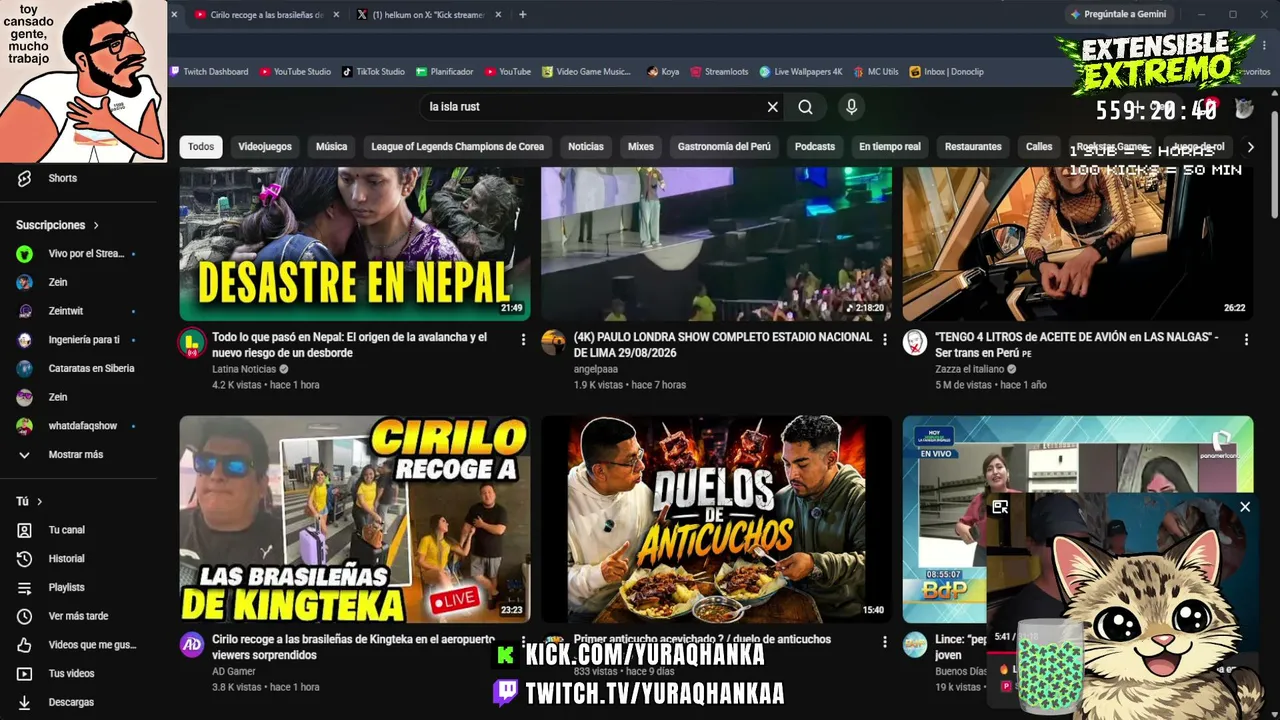Open the Video Game Music bookmark

point(586,72)
